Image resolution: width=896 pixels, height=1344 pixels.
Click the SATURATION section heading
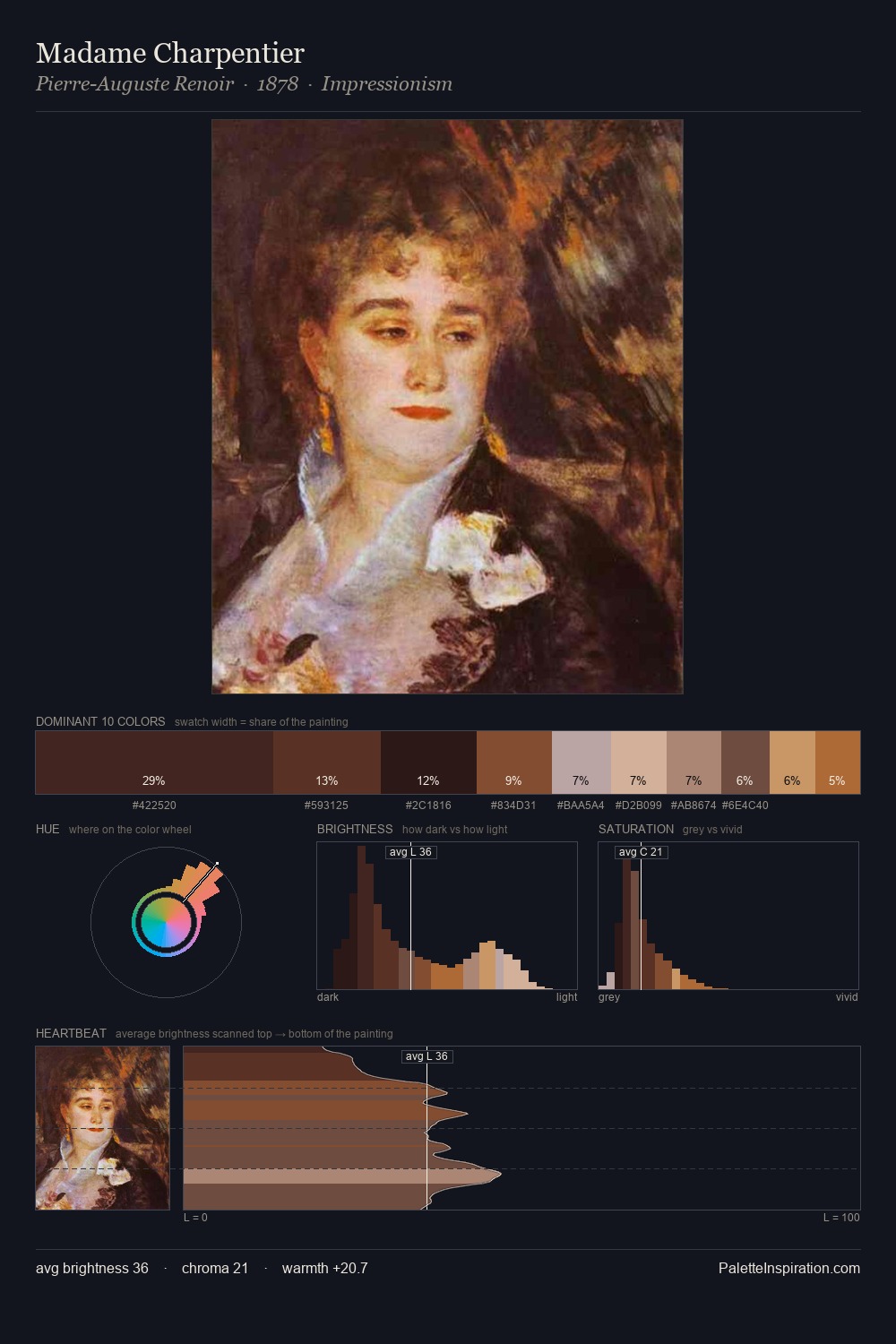tap(636, 829)
